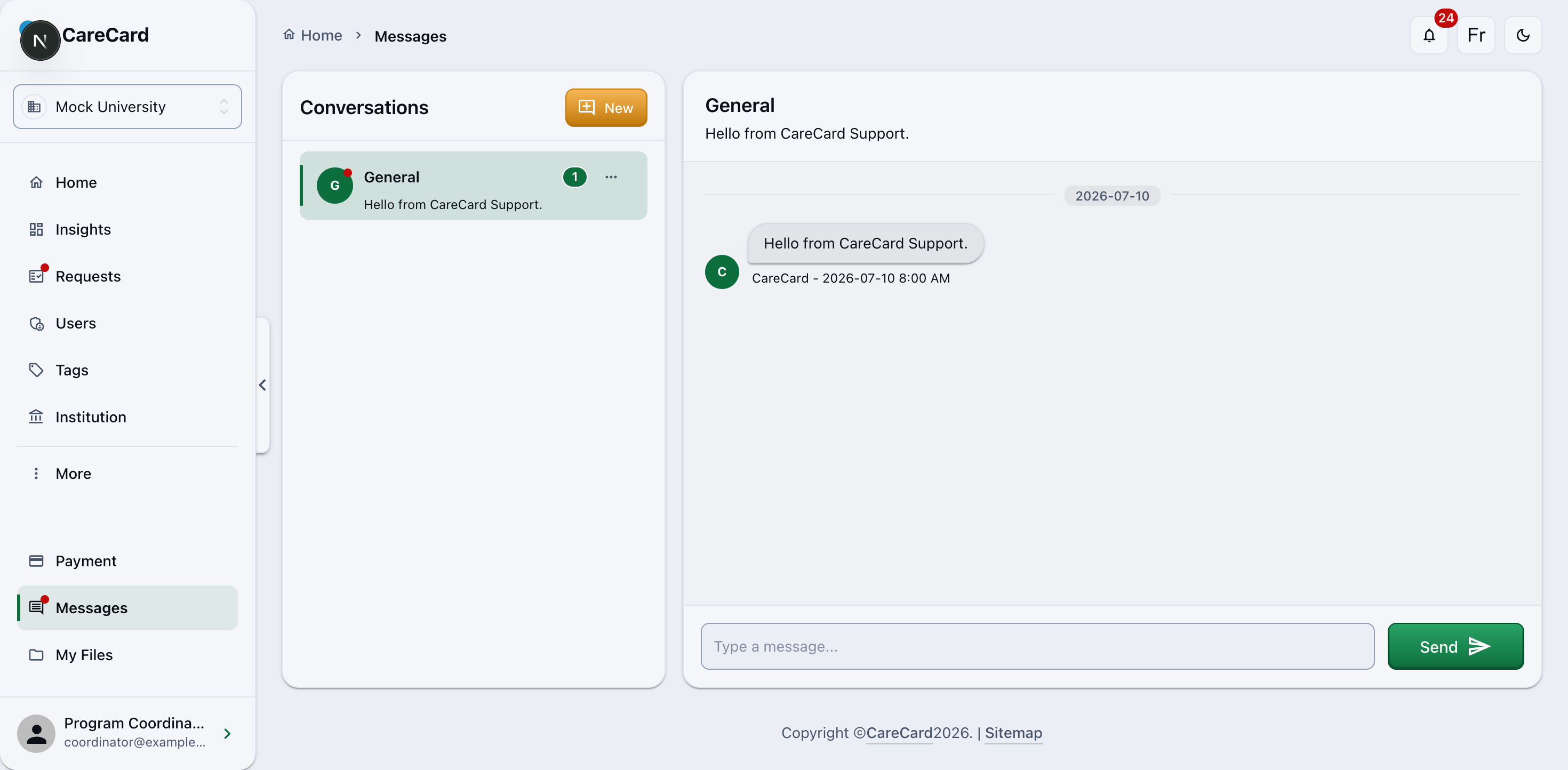Screen dimensions: 1568x770
Task: Click the General chat header title
Action: 740,105
